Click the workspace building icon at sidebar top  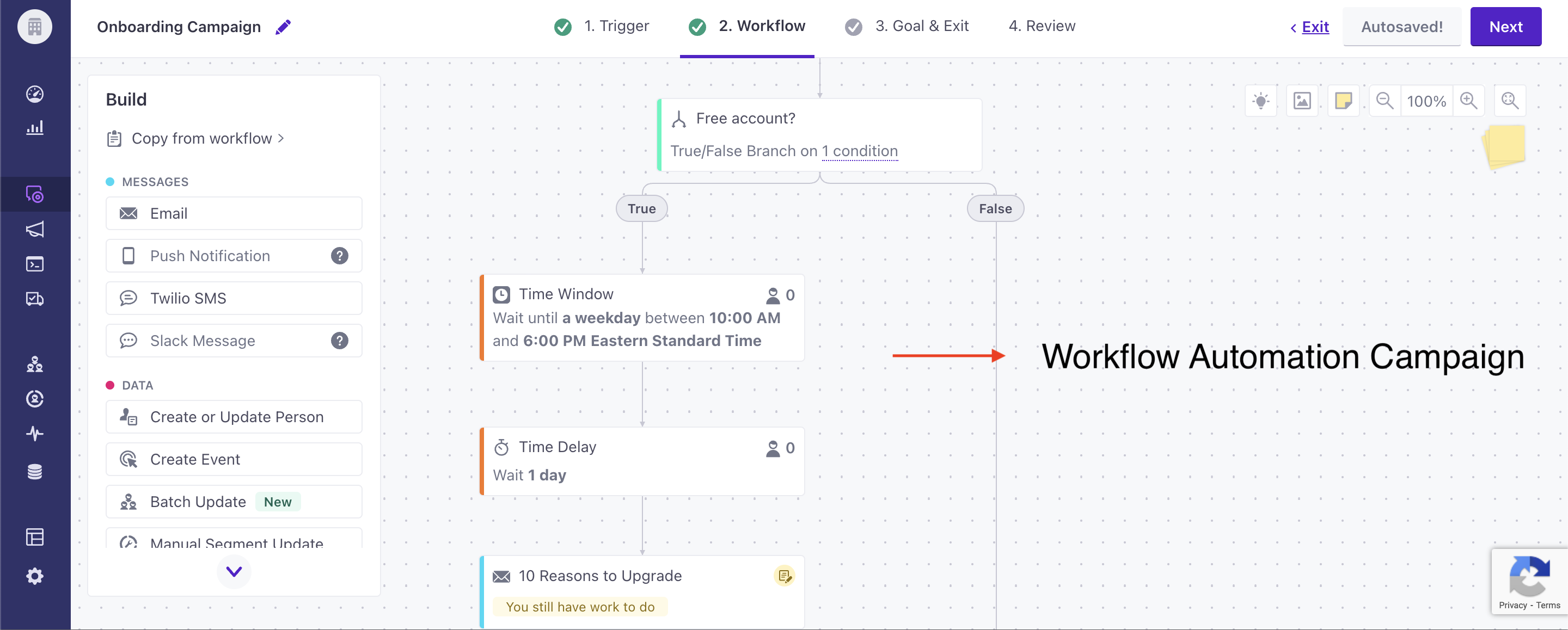coord(35,27)
